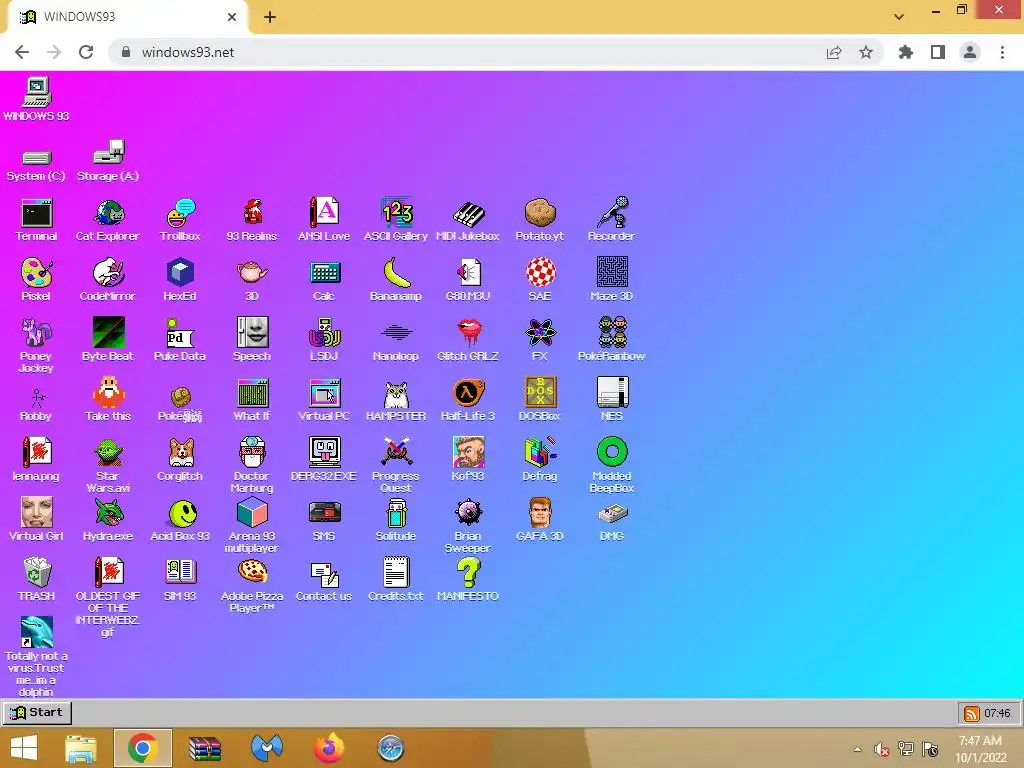Viewport: 1024px width, 768px height.
Task: Open the Terminal desktop icon
Action: [x=37, y=220]
